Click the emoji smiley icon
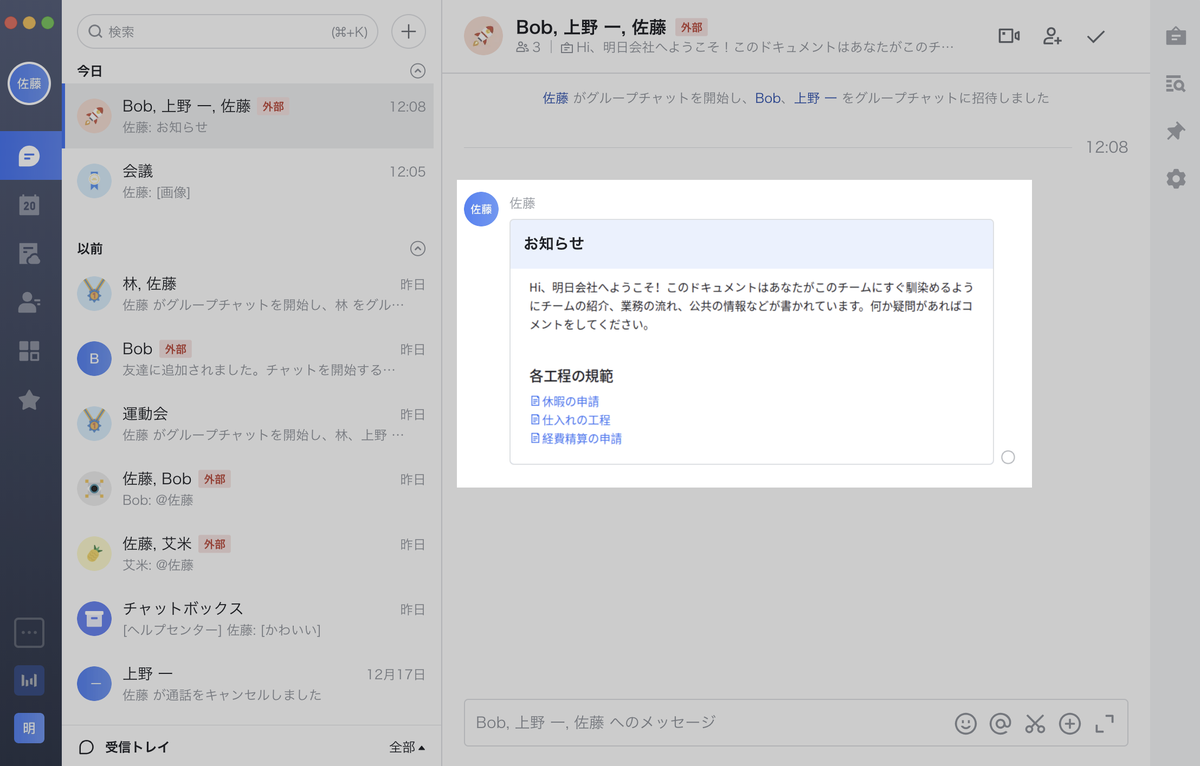This screenshot has width=1200, height=766. 965,724
